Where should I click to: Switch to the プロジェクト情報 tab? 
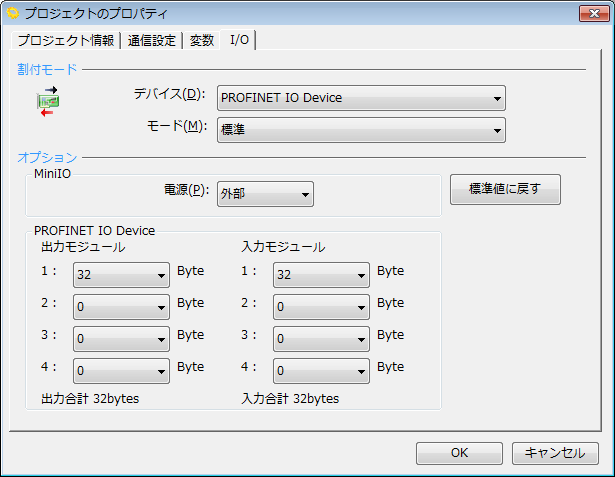65,41
